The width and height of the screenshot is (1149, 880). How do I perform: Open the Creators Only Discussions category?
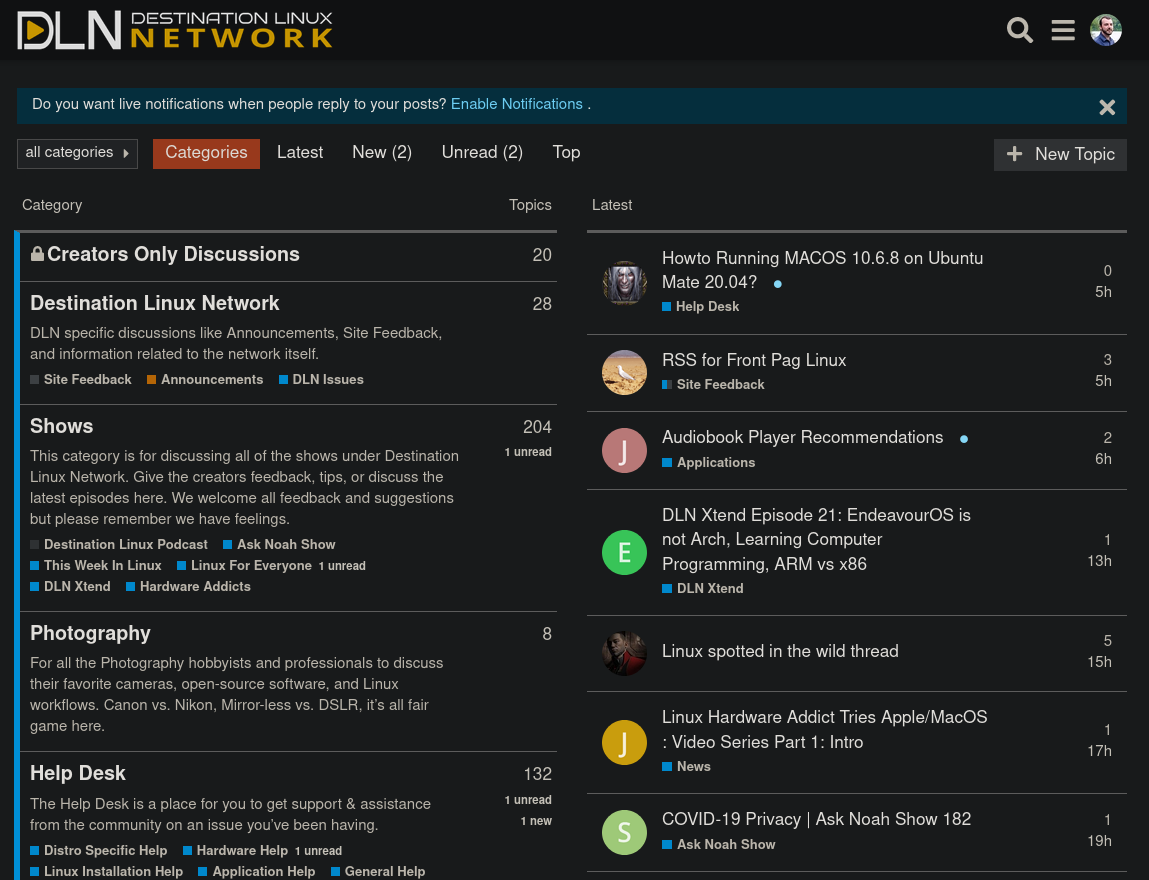(x=173, y=254)
